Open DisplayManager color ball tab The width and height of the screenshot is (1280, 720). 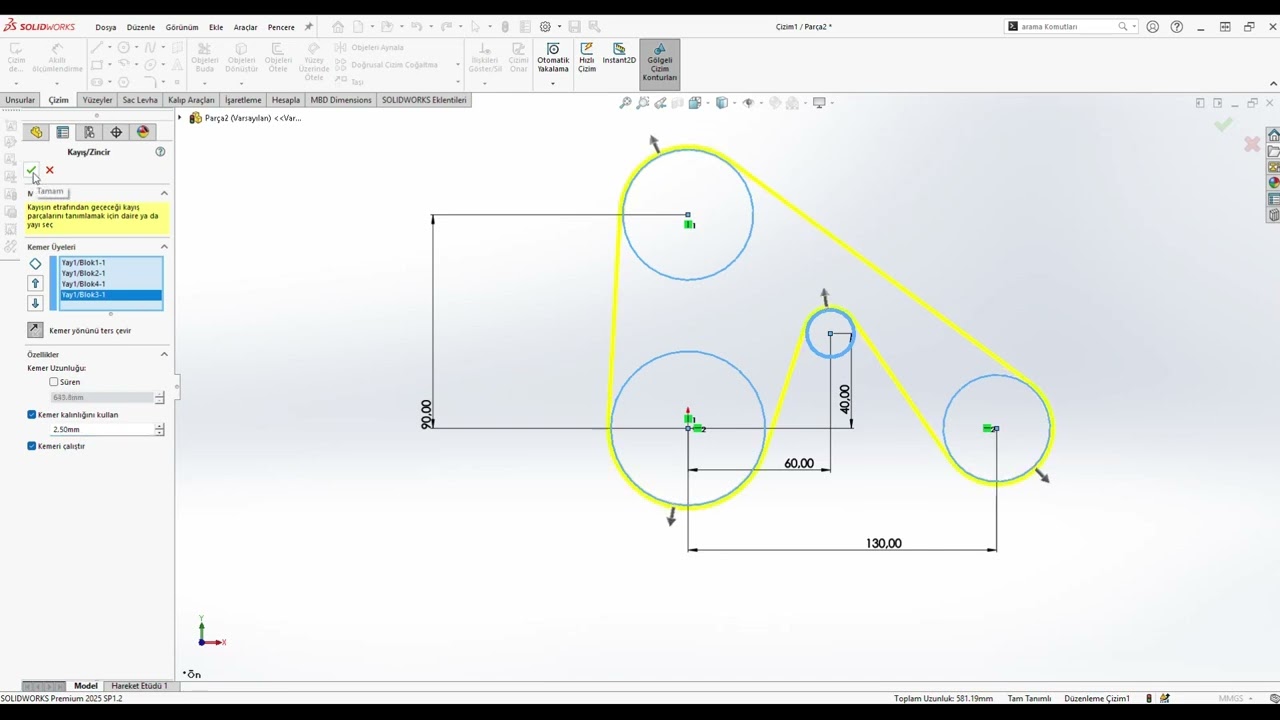pyautogui.click(x=143, y=132)
